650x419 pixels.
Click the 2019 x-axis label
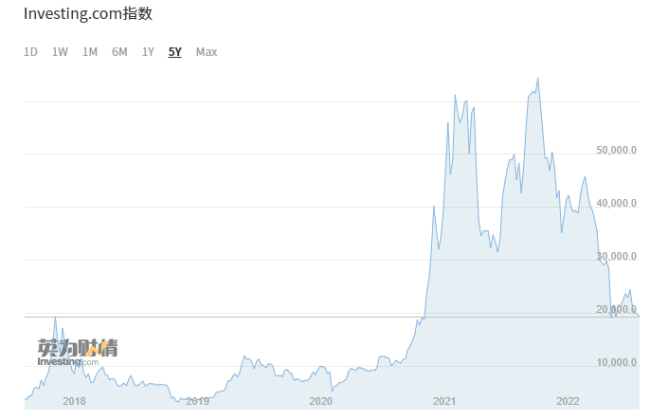(x=197, y=401)
